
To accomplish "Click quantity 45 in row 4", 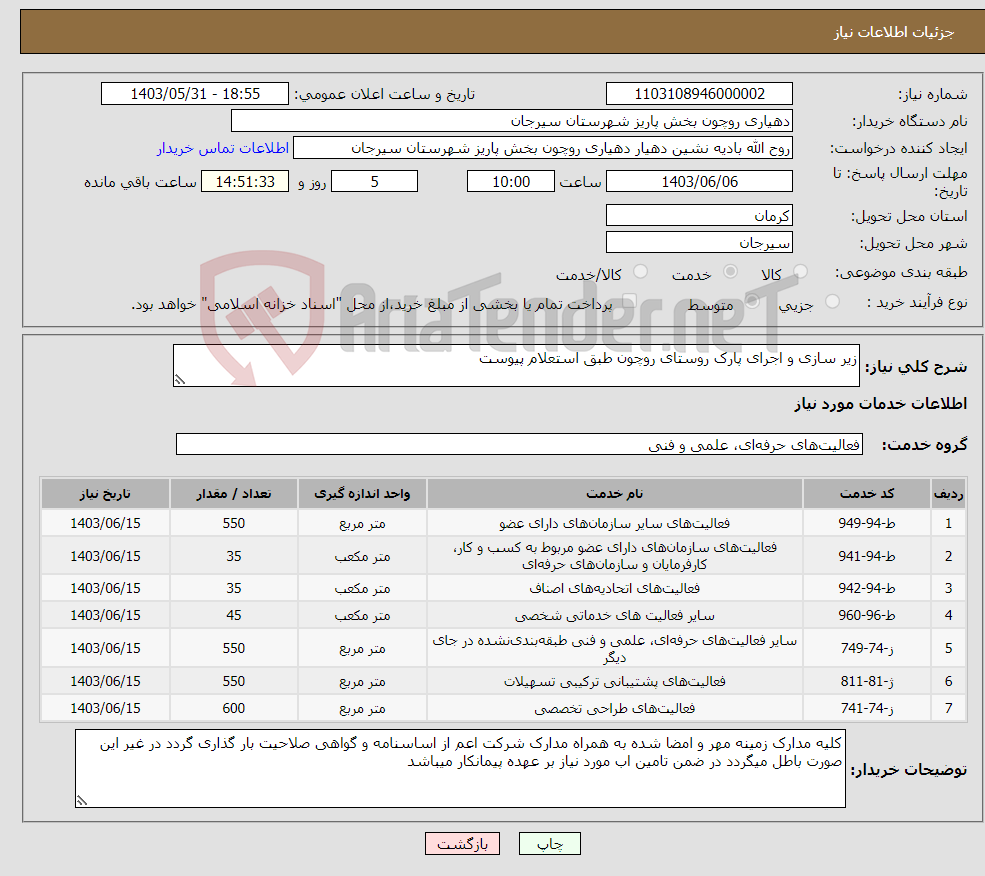I will click(x=234, y=615).
